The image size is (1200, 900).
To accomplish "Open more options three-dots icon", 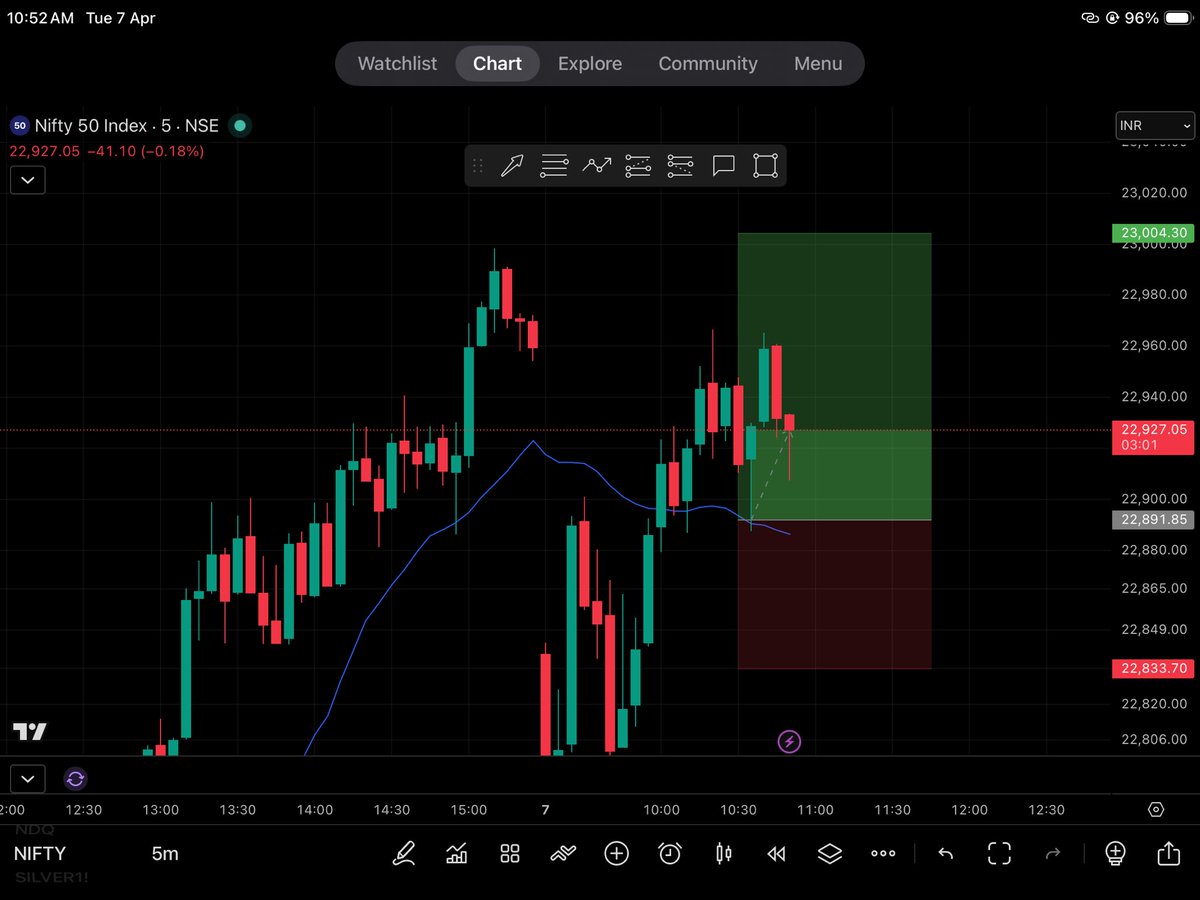I will pyautogui.click(x=883, y=853).
